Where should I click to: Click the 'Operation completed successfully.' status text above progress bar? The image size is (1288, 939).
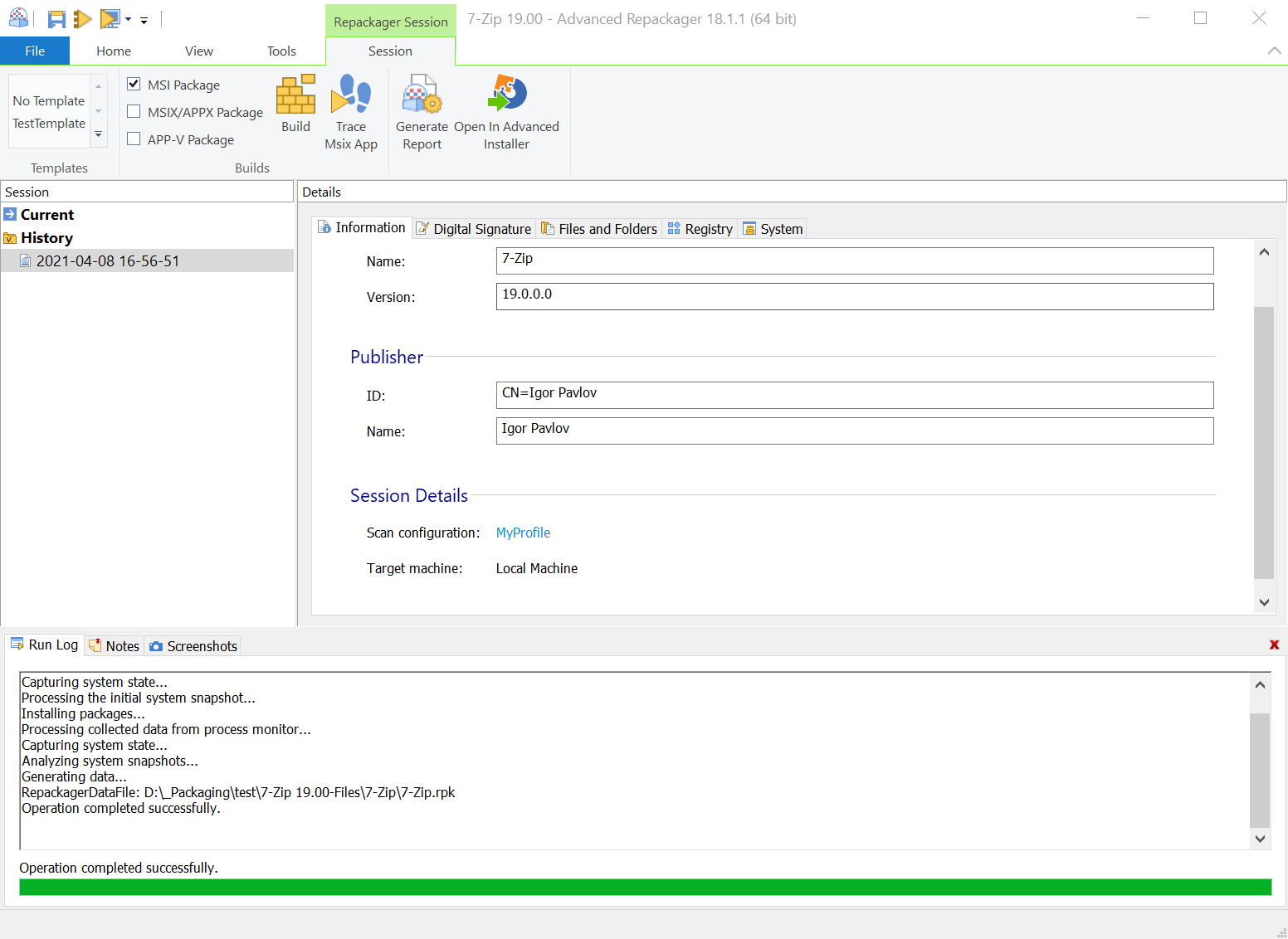click(119, 868)
